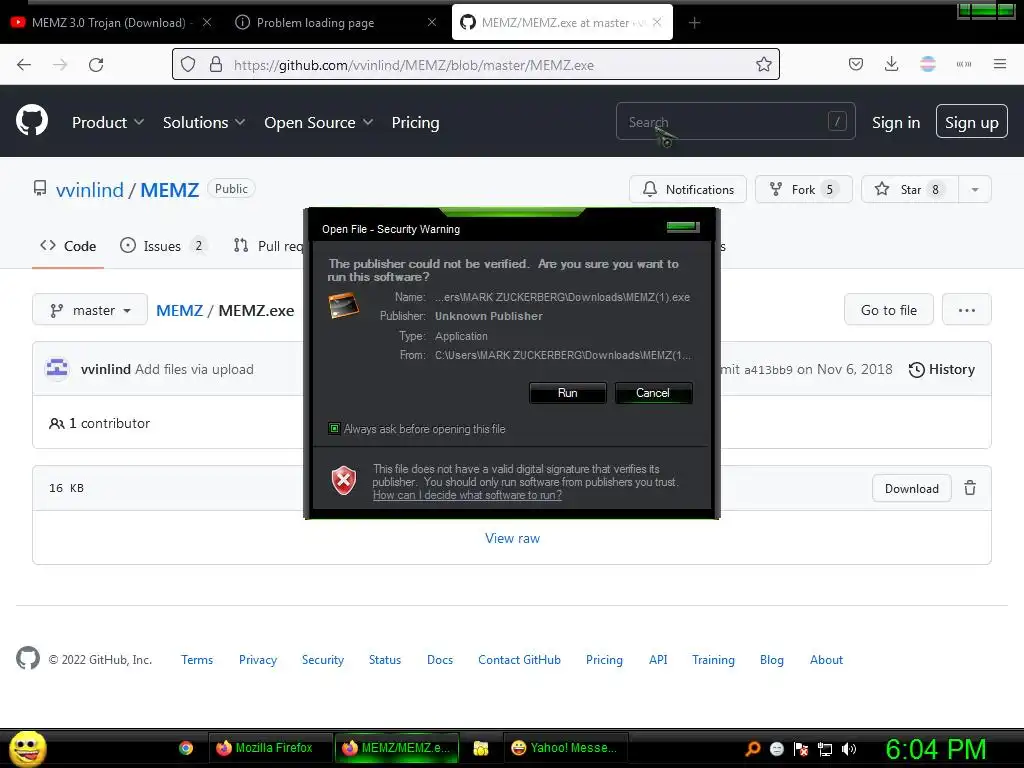Click the Contact GitHub footer link

519,660
